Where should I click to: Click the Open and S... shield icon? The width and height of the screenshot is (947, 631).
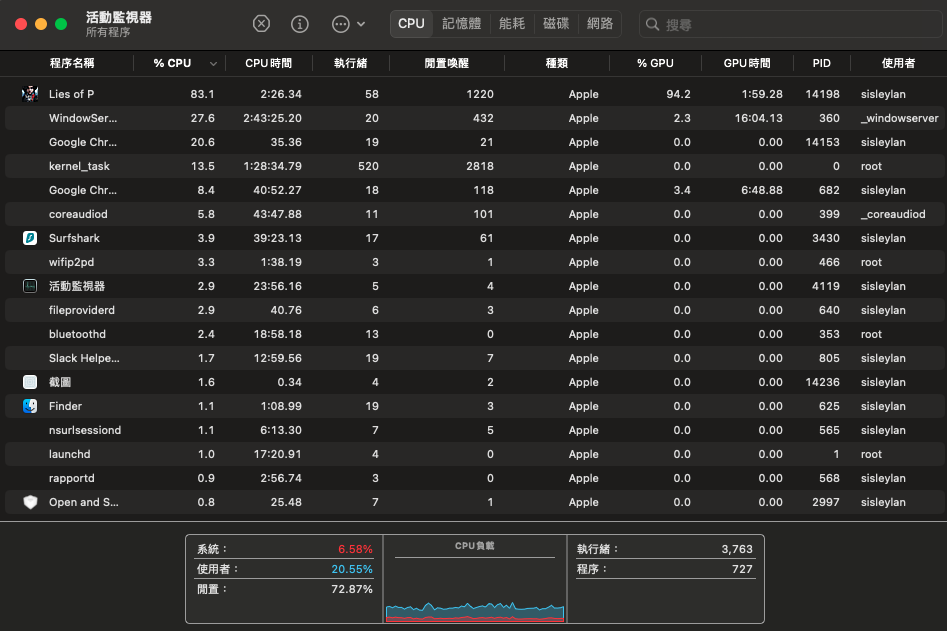click(30, 502)
